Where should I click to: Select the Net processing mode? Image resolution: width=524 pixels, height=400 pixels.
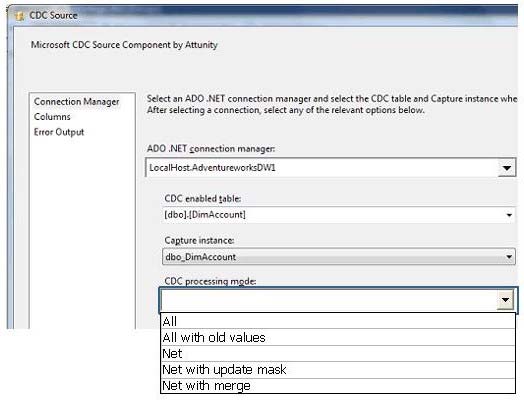coord(338,354)
